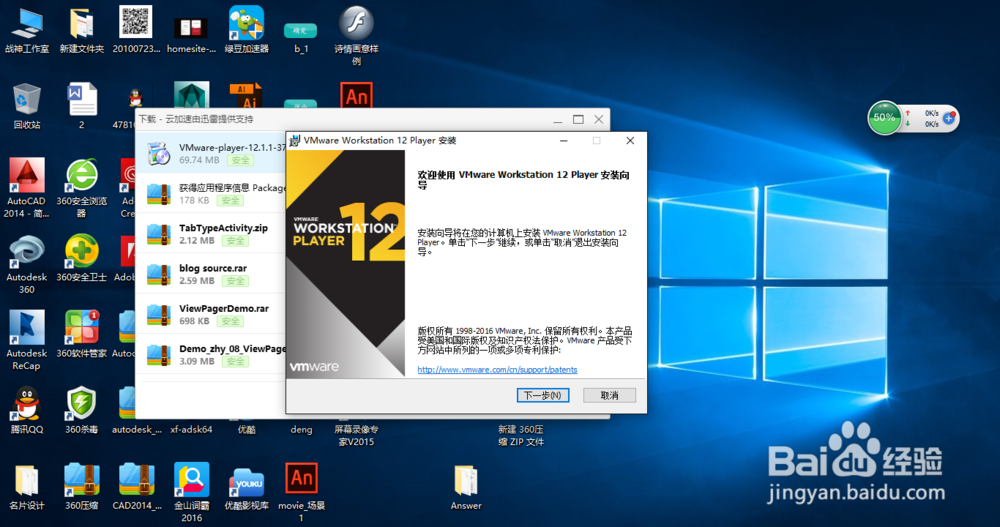1000x527 pixels.
Task: Click the blue plus on speed widget
Action: point(948,118)
